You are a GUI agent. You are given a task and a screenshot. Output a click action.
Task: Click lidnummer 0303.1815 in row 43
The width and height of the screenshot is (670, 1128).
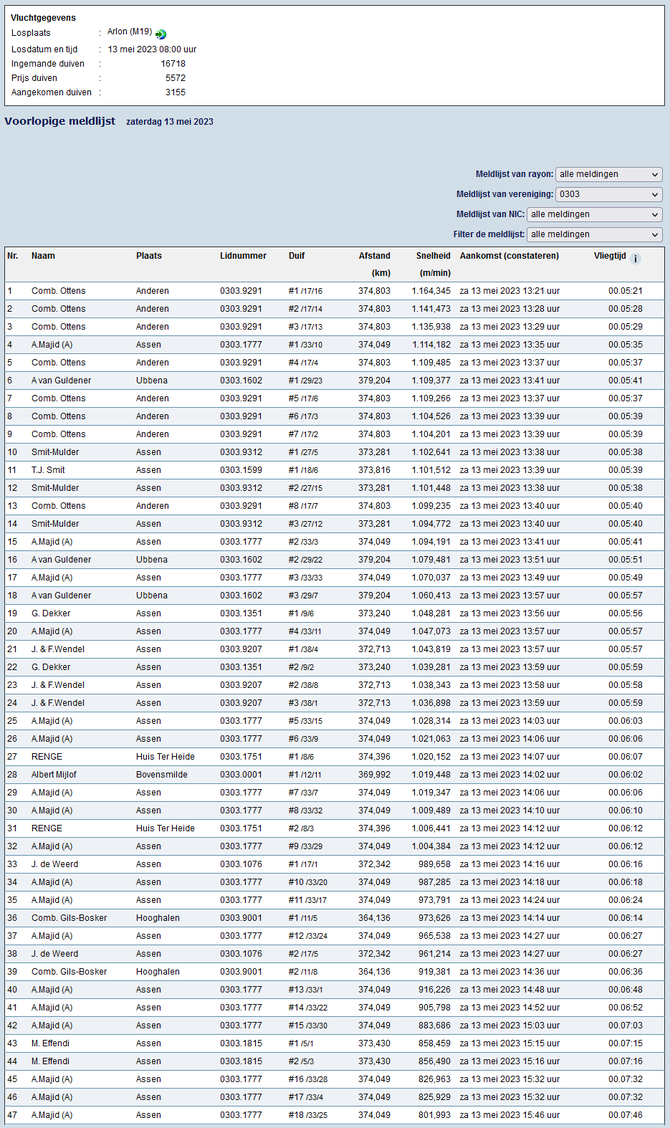241,1044
